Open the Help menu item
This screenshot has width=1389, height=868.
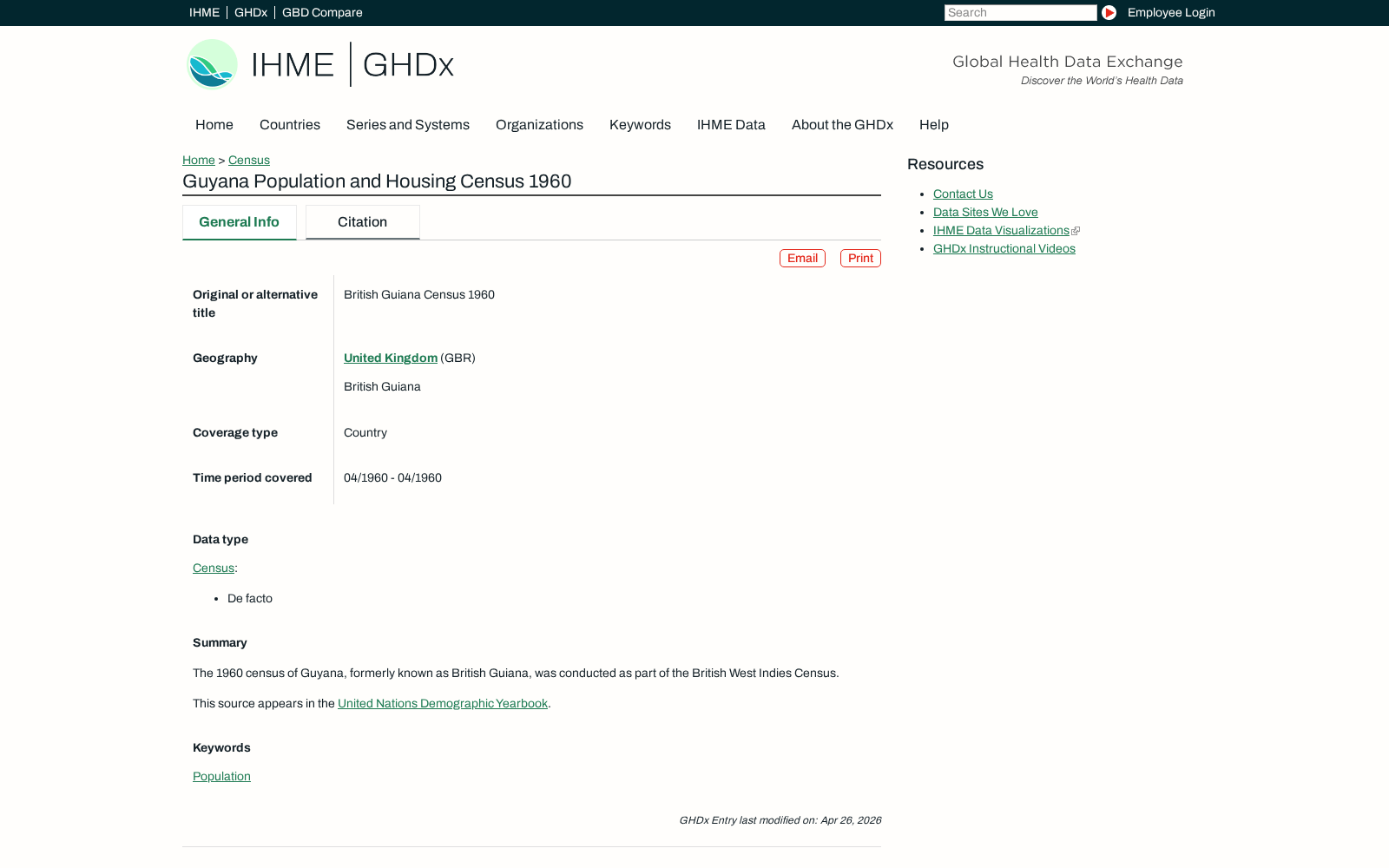click(x=934, y=125)
